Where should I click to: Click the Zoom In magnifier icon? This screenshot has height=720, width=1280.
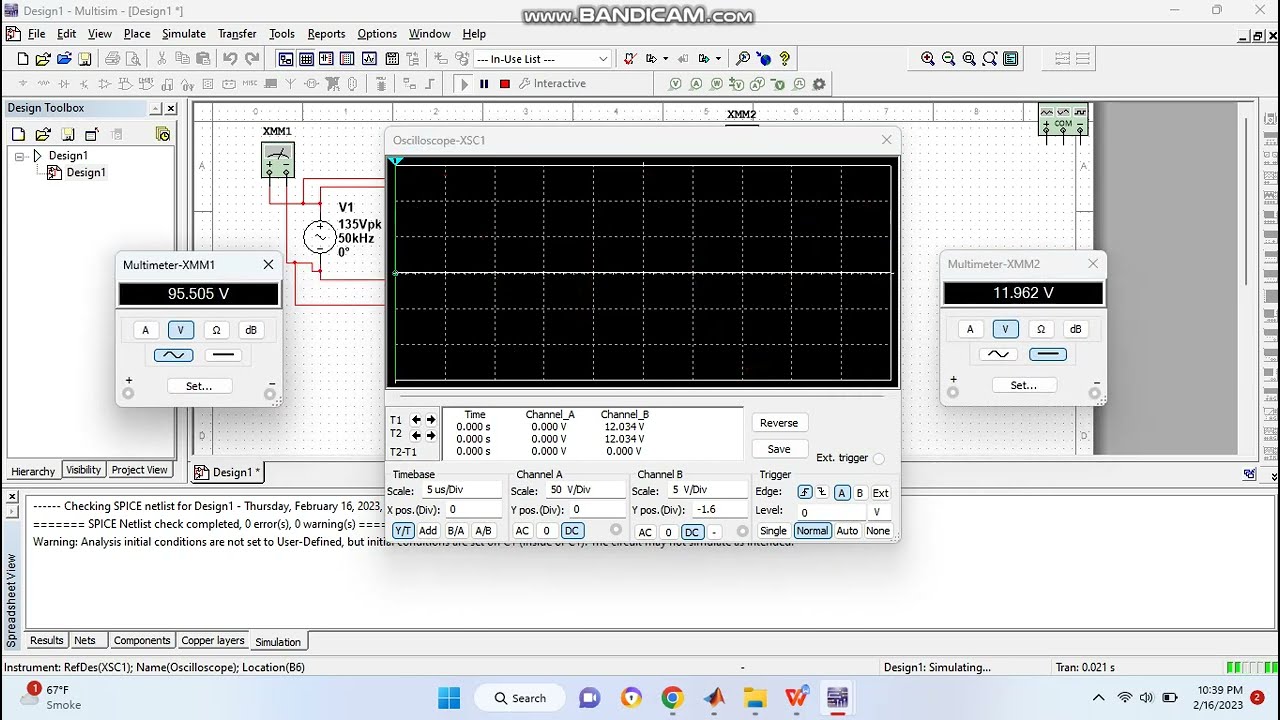928,59
